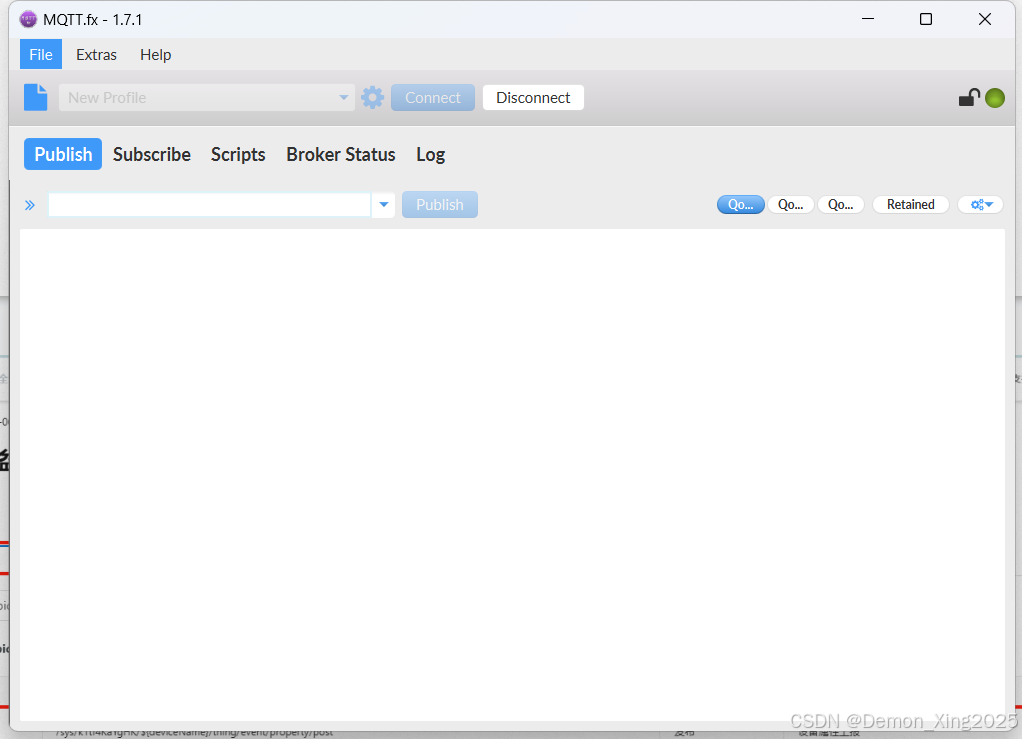
Task: Select the third QoS toggle
Action: (x=841, y=205)
